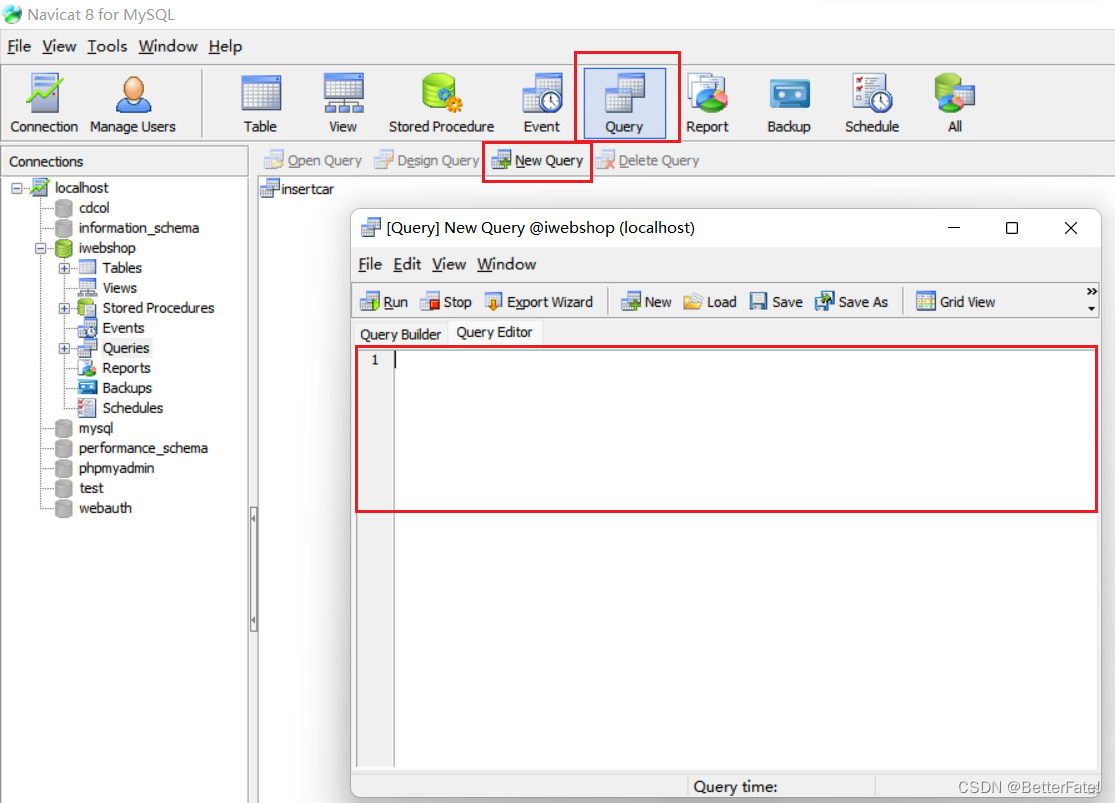
Task: Click Design Query in object toolbar
Action: click(x=427, y=161)
